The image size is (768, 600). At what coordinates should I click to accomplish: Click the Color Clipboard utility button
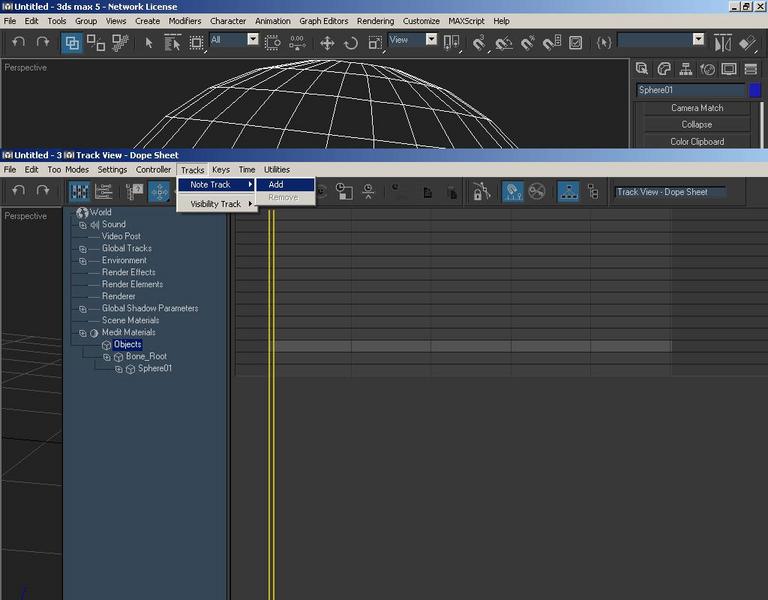(696, 142)
